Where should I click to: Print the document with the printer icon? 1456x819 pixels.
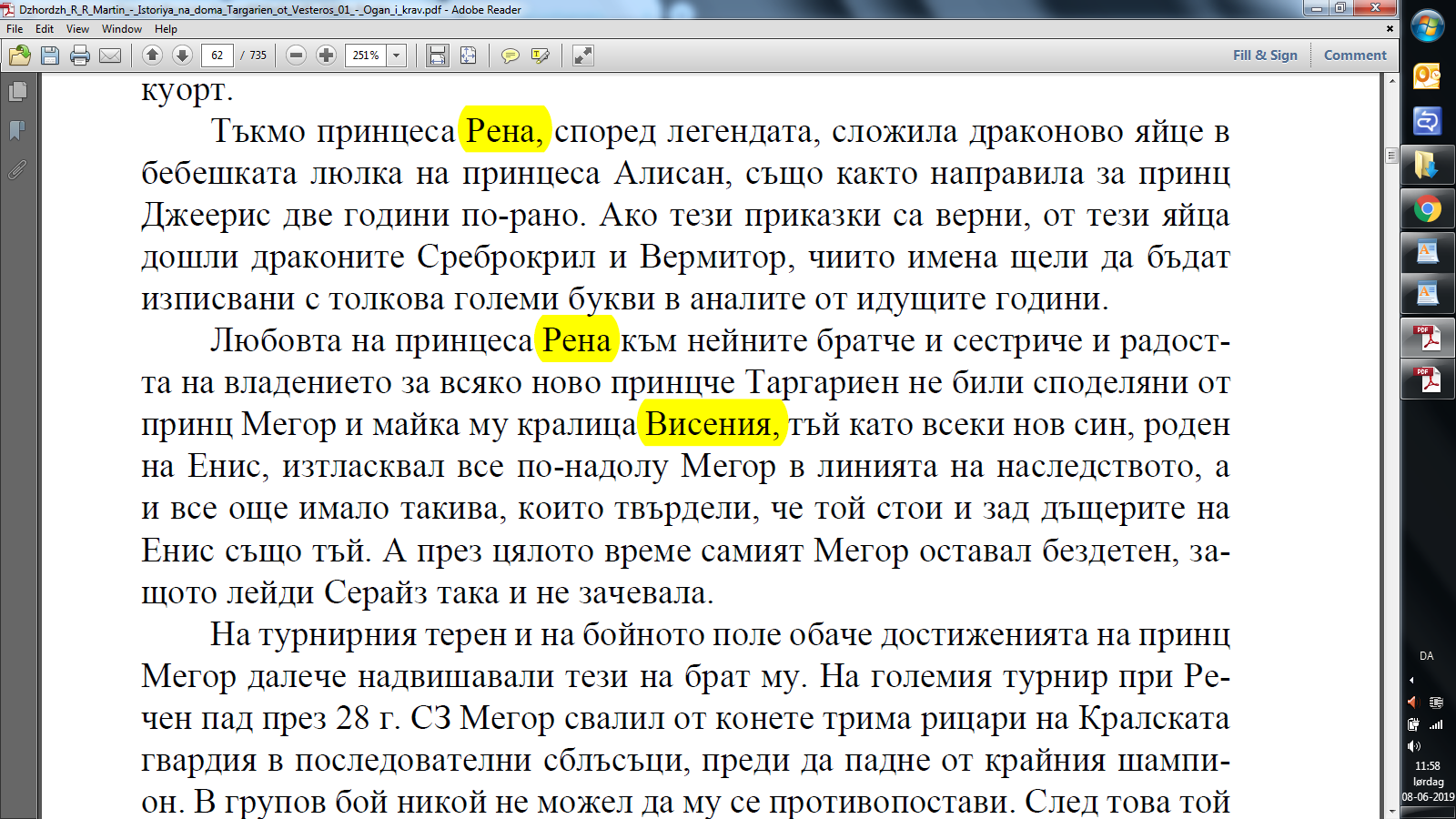(80, 56)
